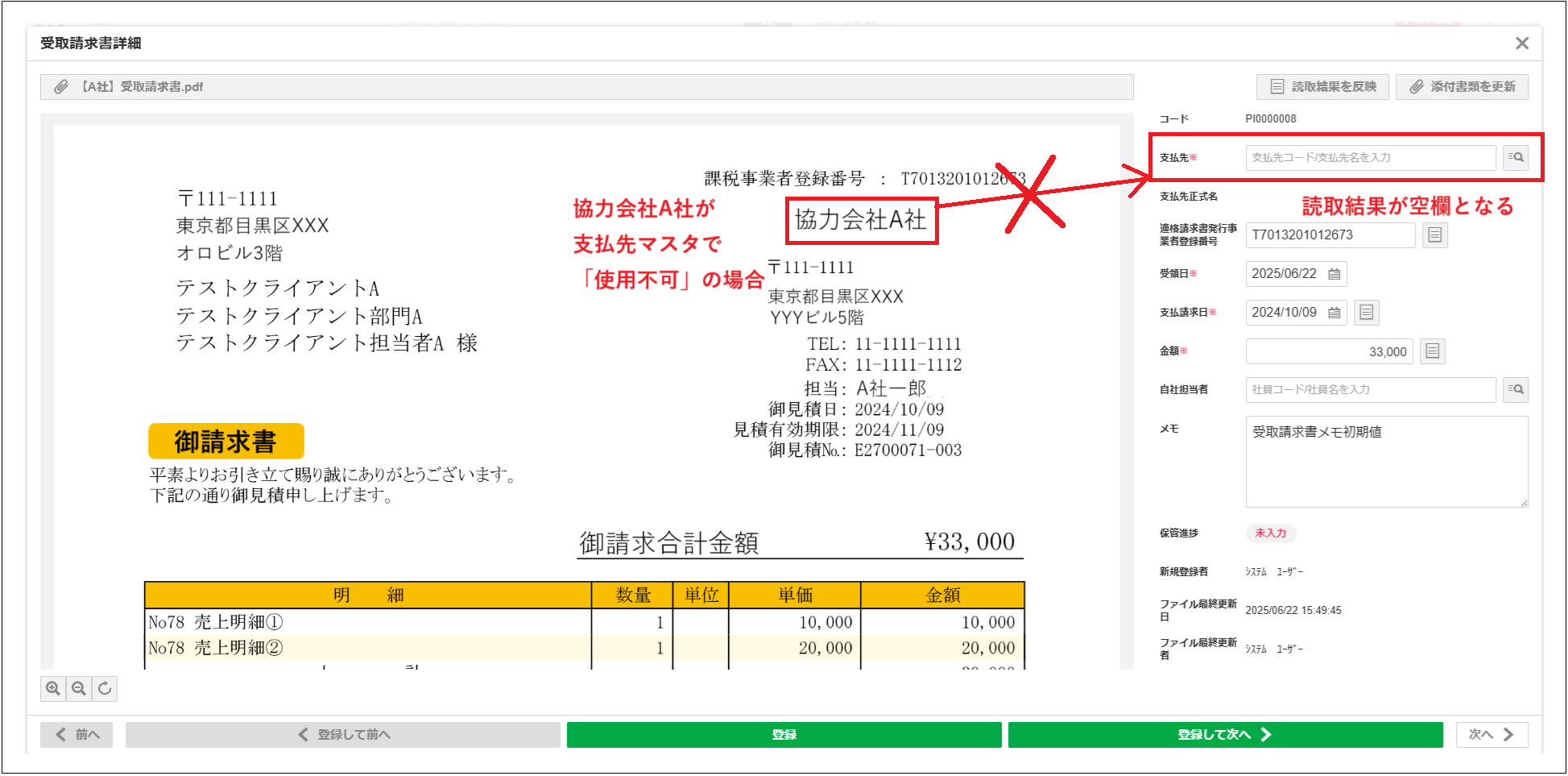Open the payee (支払先) search lookup icon
The width and height of the screenshot is (1568, 776).
tap(1516, 158)
